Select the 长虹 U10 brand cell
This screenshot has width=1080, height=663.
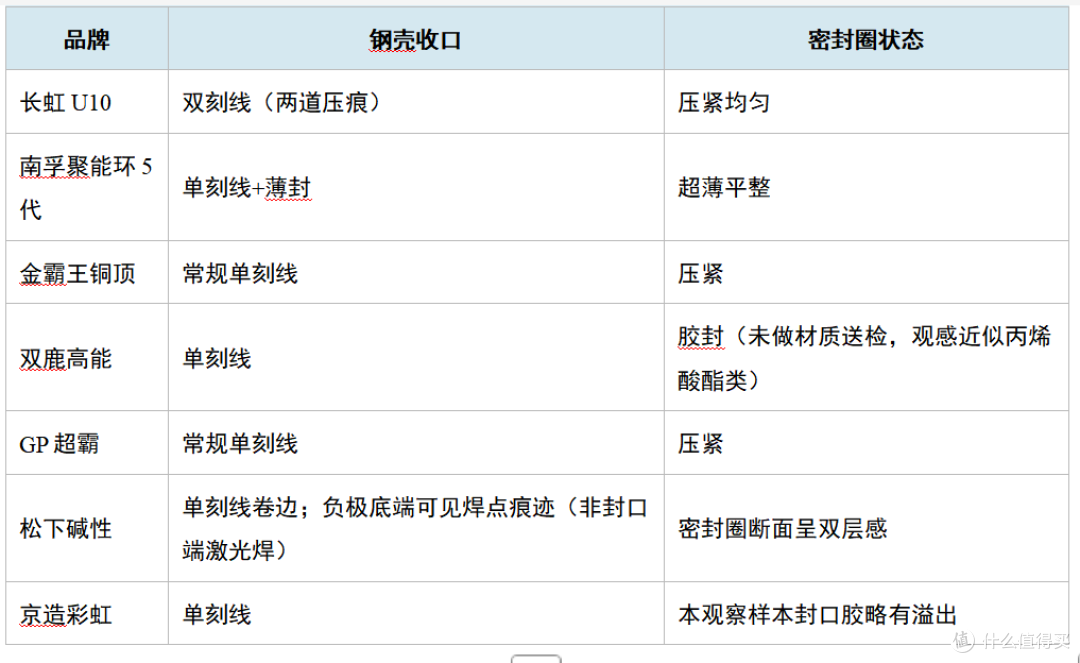click(87, 102)
